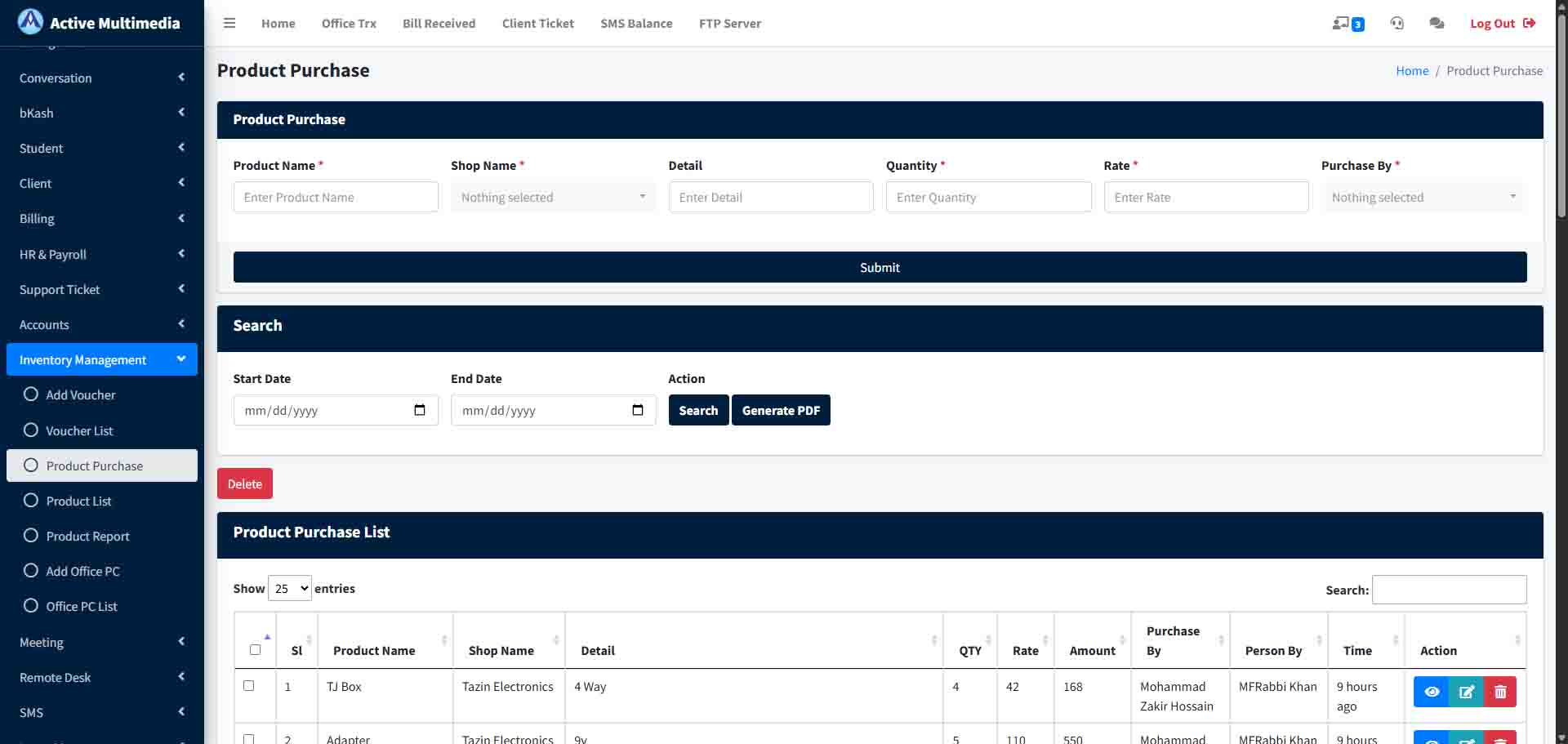Click the Product List circle icon
Viewport: 1568px width, 744px height.
31,500
